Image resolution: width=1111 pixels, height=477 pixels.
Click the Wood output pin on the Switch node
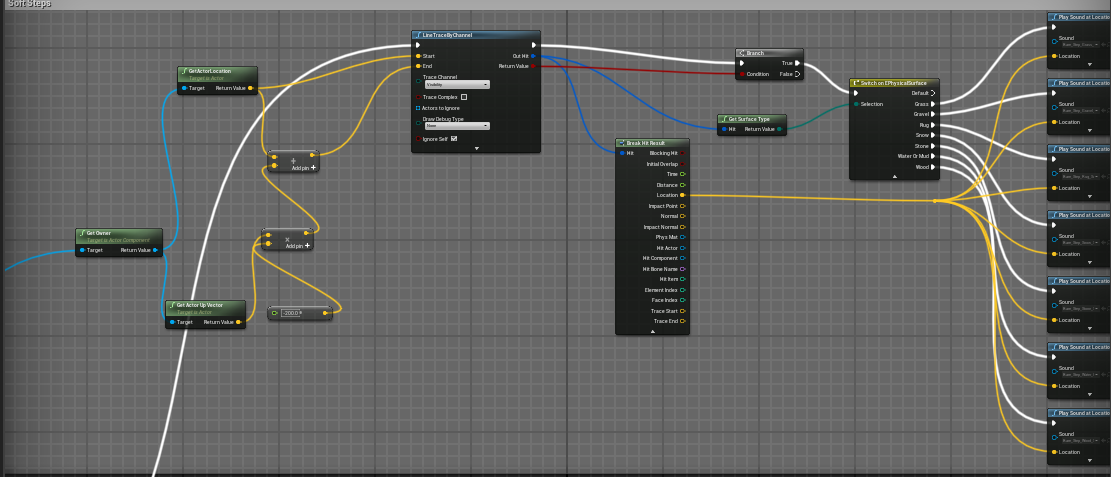point(933,167)
